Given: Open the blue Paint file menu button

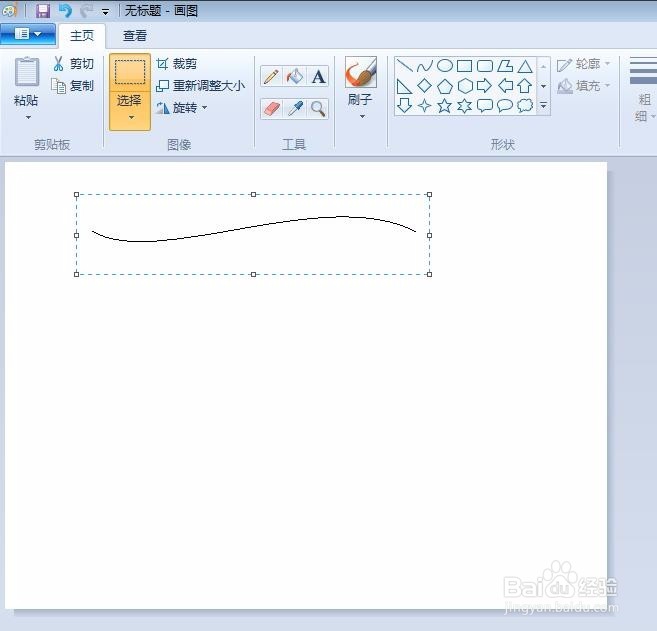Looking at the screenshot, I should (28, 34).
